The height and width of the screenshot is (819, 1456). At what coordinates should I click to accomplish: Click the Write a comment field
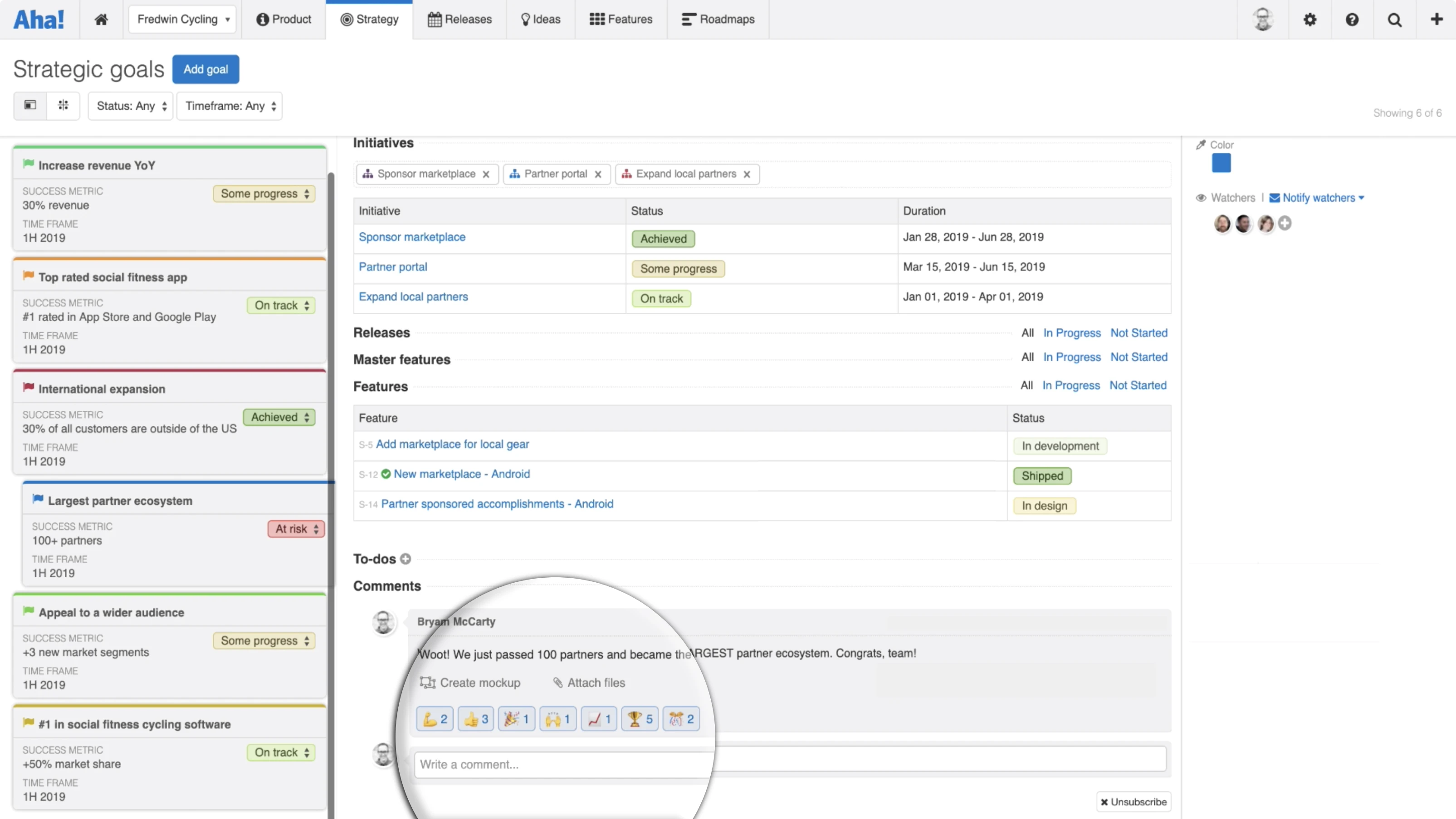coord(790,764)
